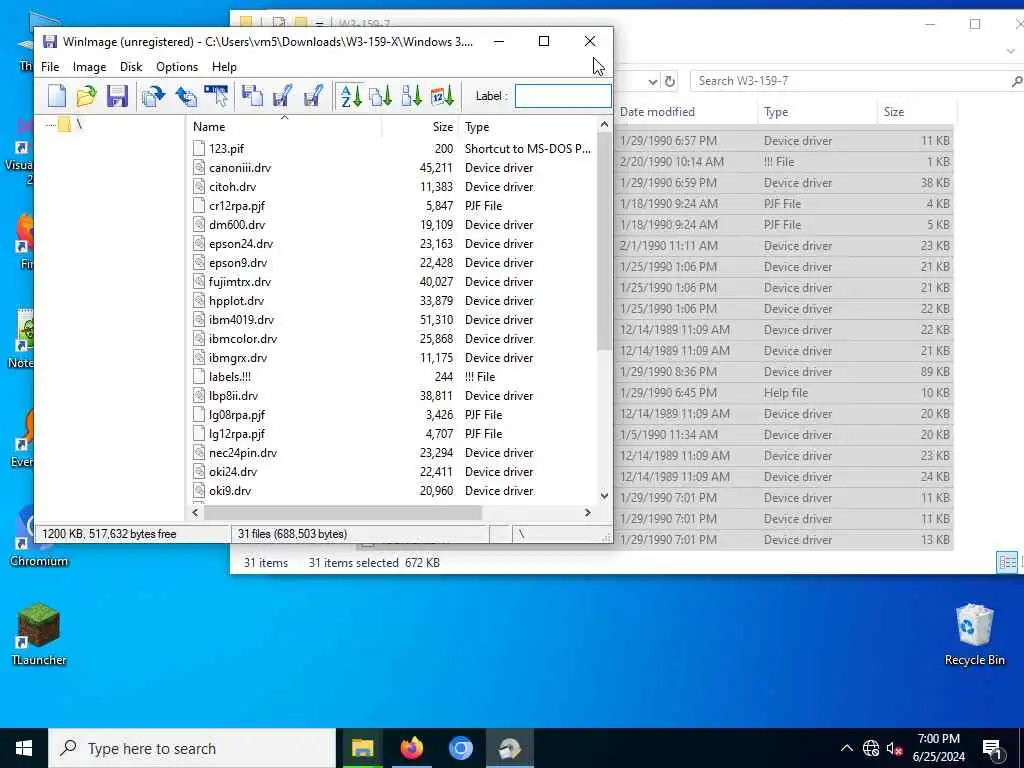
Task: Open Explorer address bar history dropdown
Action: click(x=652, y=82)
